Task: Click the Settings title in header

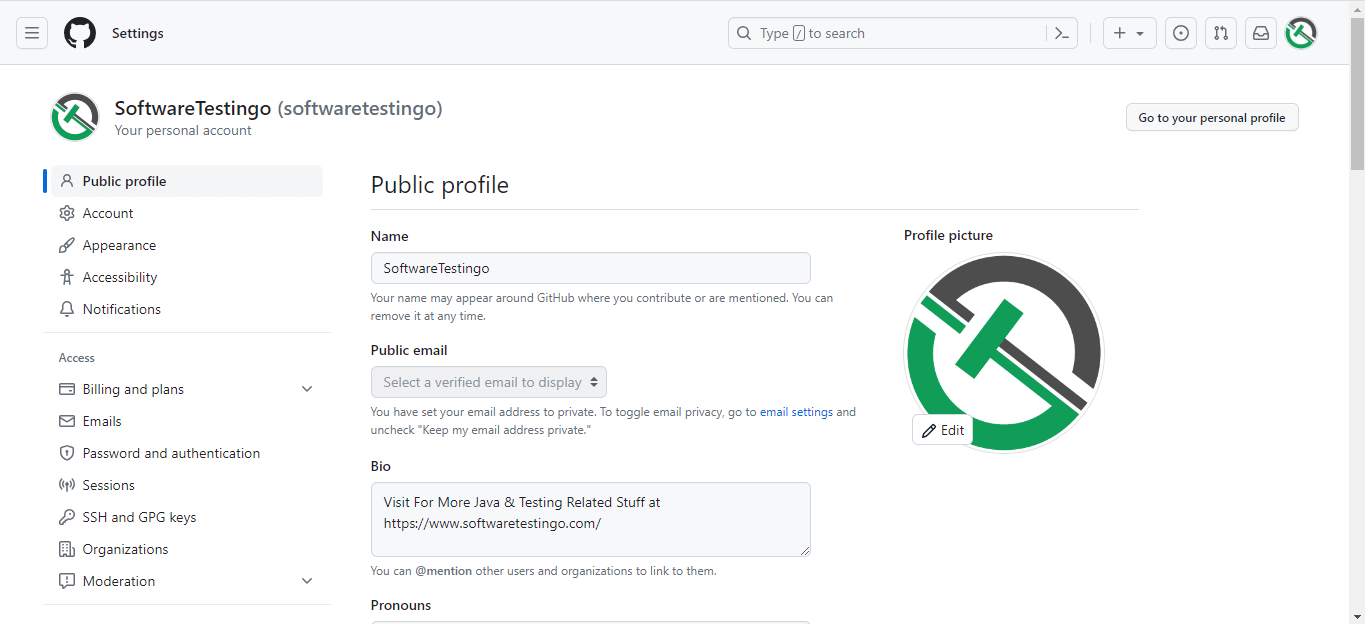Action: coord(138,33)
